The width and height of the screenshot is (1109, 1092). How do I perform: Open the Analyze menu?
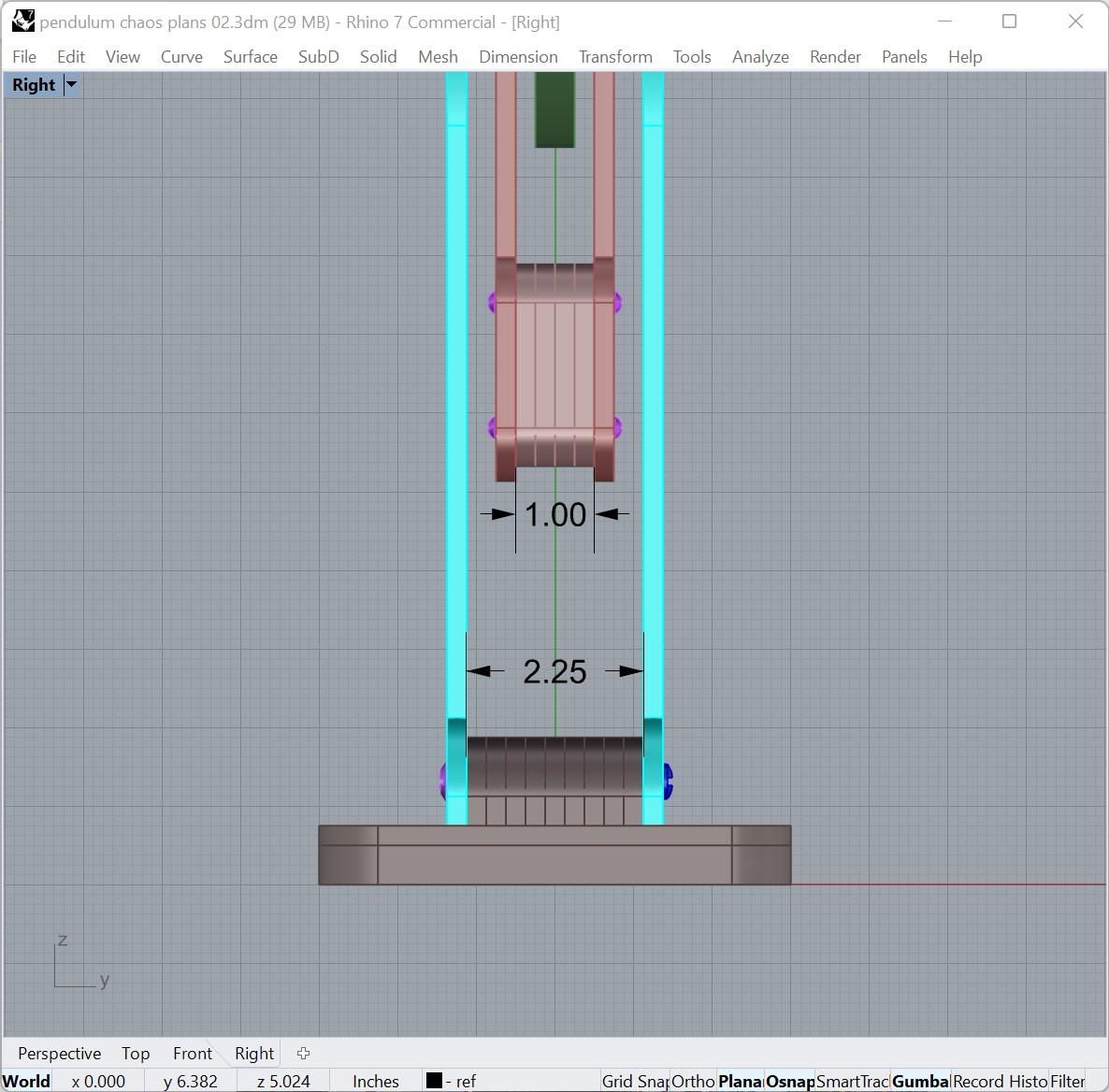pyautogui.click(x=760, y=57)
